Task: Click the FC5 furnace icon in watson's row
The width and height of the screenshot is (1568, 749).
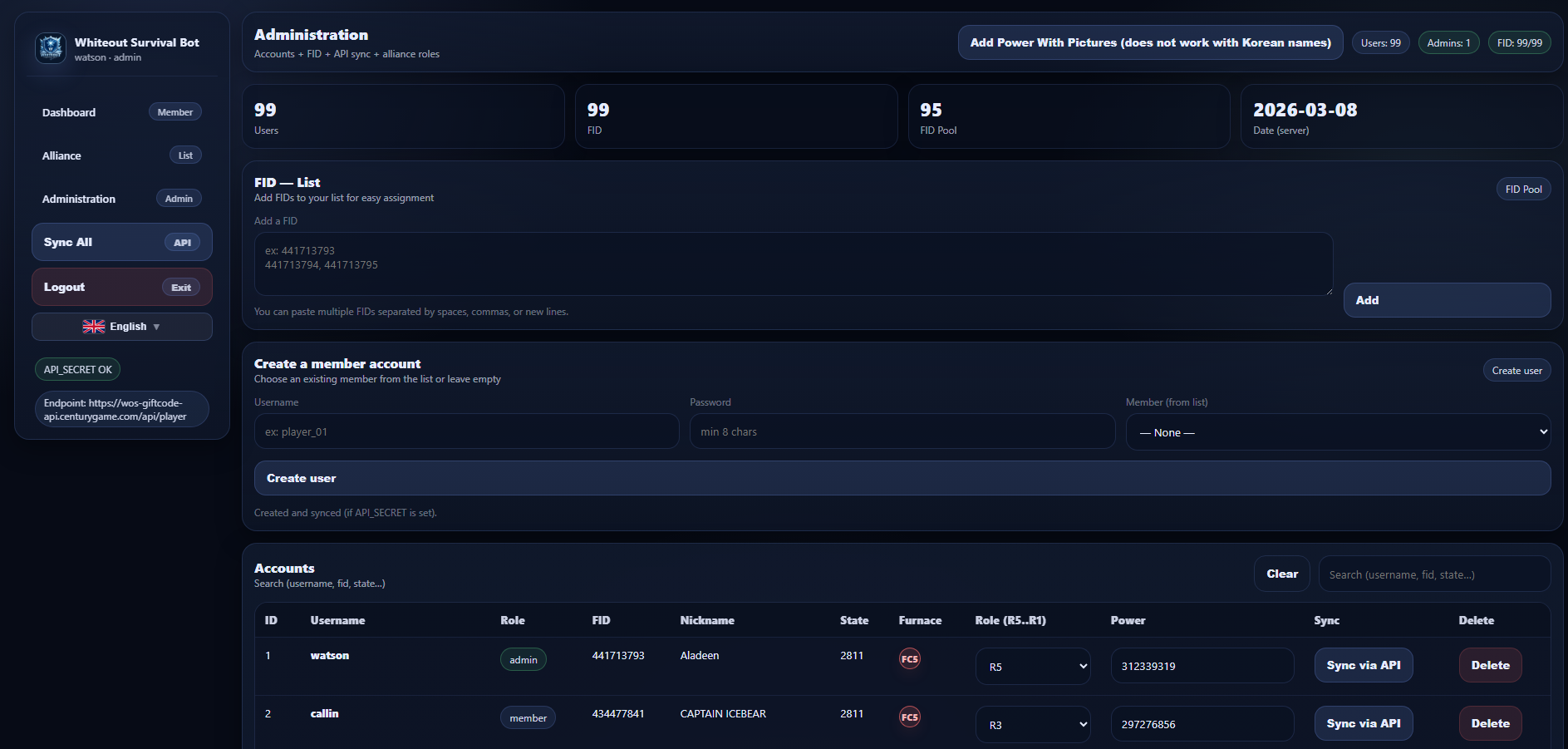Action: coord(910,658)
